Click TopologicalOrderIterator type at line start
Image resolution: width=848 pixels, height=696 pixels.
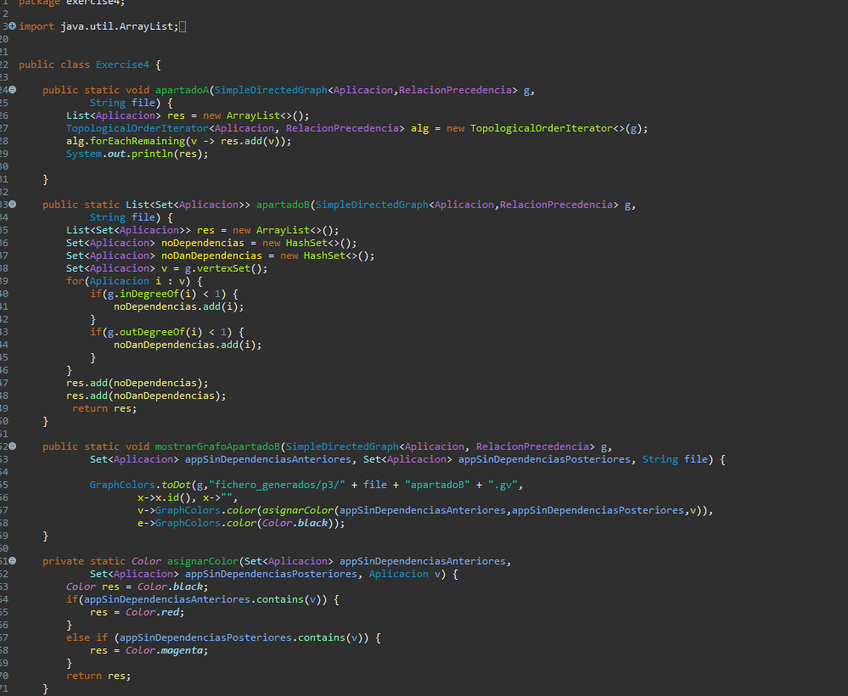click(137, 128)
